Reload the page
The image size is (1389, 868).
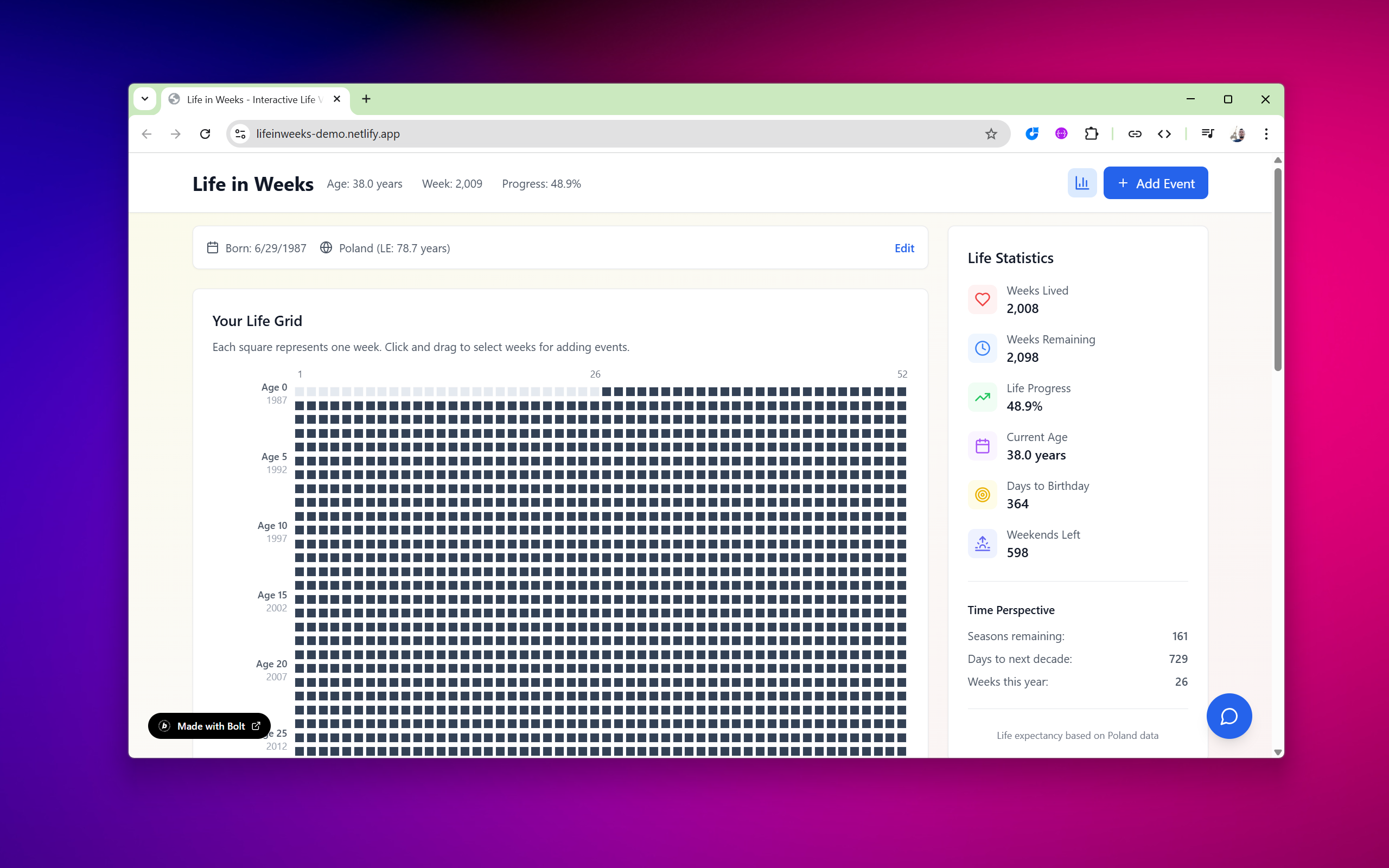(205, 134)
